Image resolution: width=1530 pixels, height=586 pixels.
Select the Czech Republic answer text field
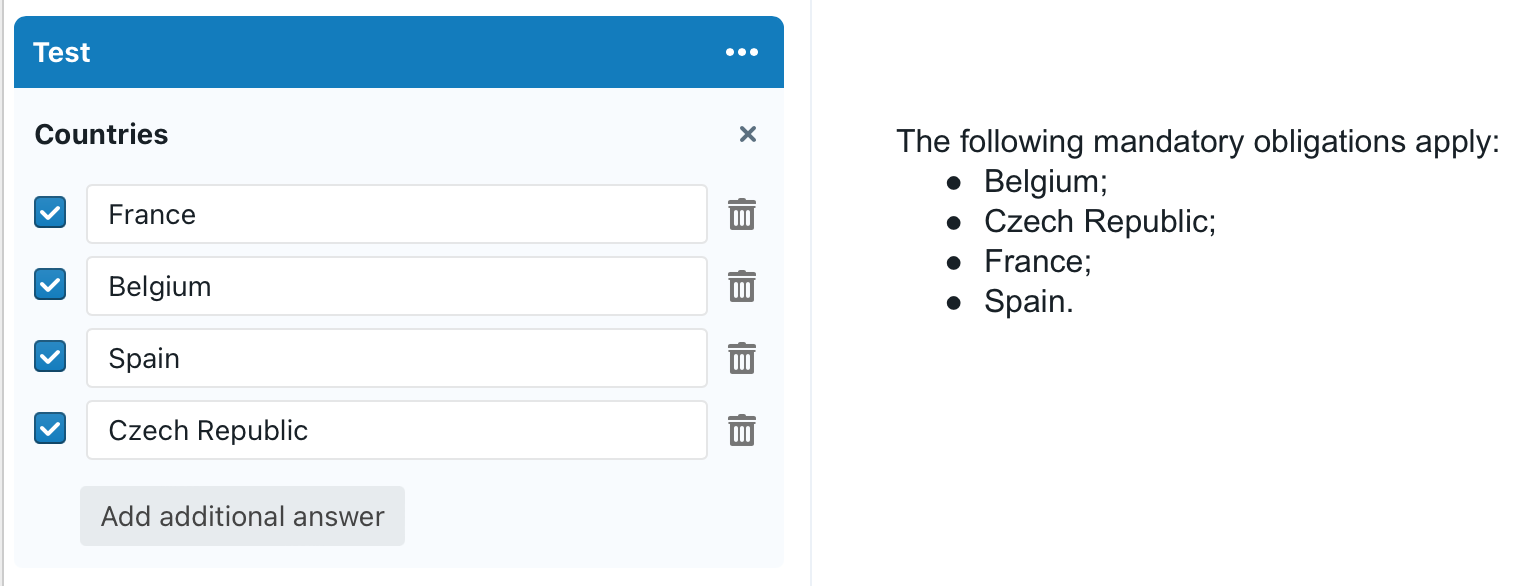tap(396, 430)
